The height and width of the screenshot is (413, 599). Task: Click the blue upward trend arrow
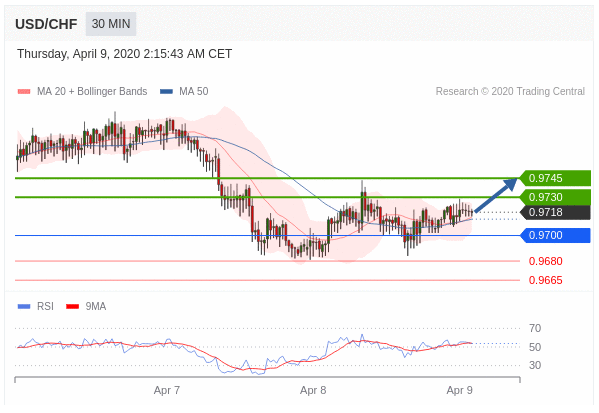tap(495, 195)
